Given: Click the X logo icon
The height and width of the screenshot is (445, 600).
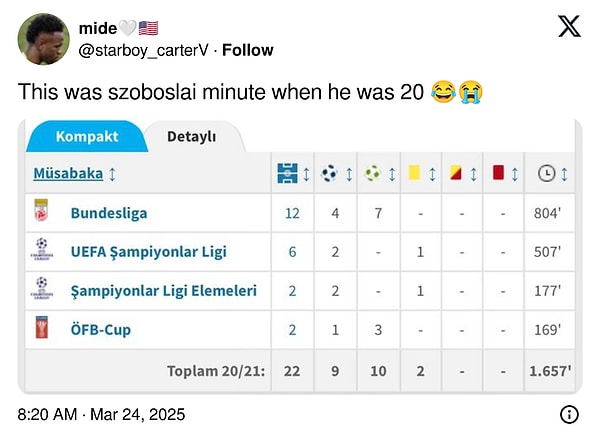Looking at the screenshot, I should coord(569,26).
